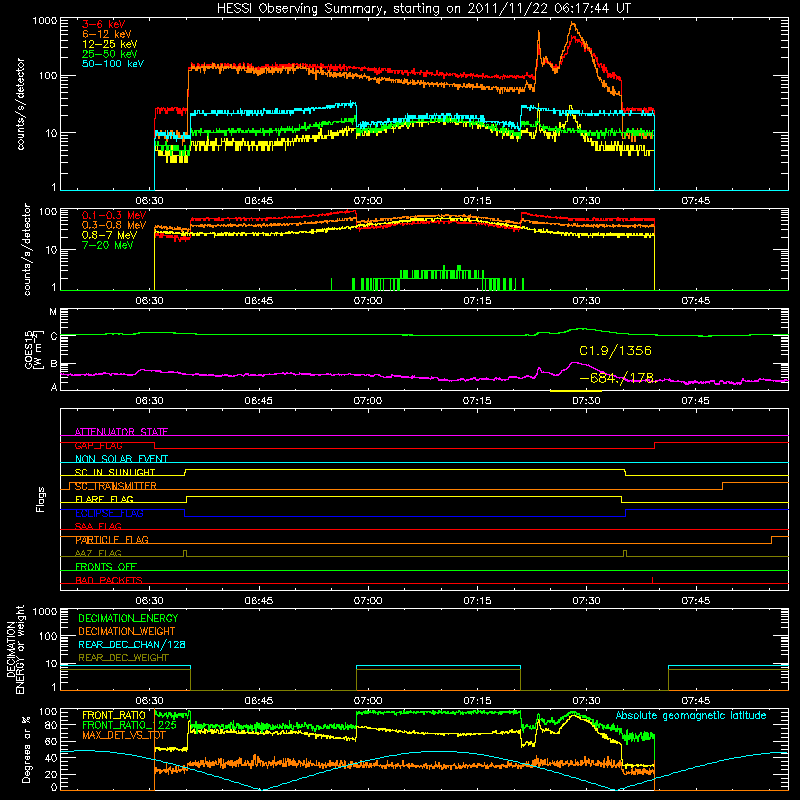Click the 7-20 MeV legend entry
The width and height of the screenshot is (800, 800).
click(x=108, y=245)
